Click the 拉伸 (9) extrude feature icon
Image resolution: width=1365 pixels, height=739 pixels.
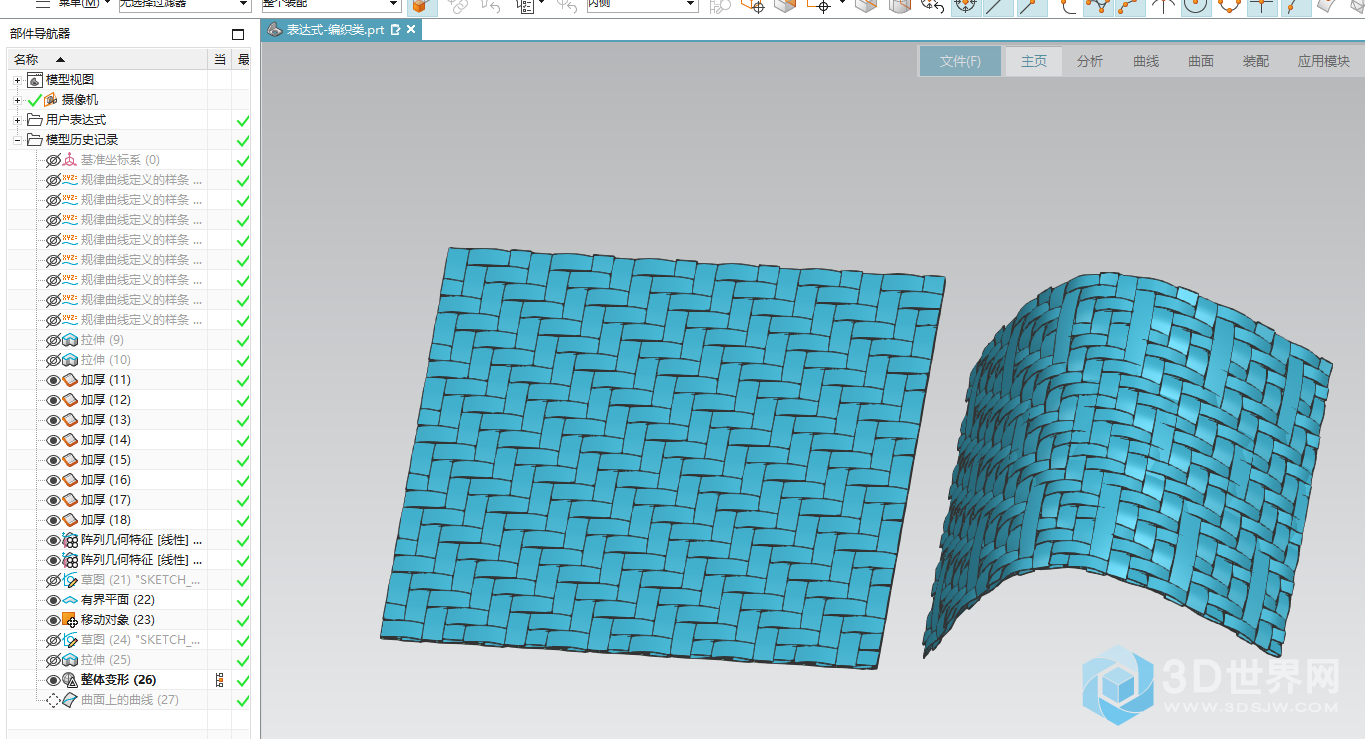point(70,340)
